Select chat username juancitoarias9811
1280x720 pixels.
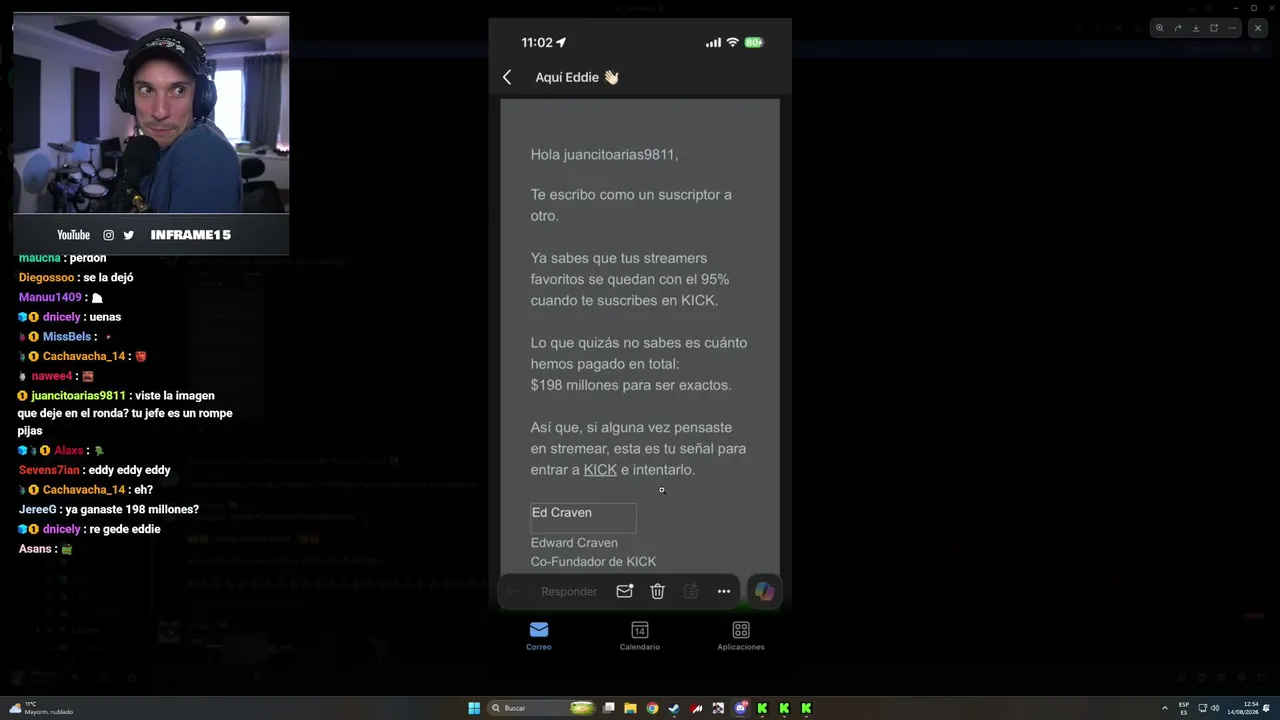click(x=78, y=396)
